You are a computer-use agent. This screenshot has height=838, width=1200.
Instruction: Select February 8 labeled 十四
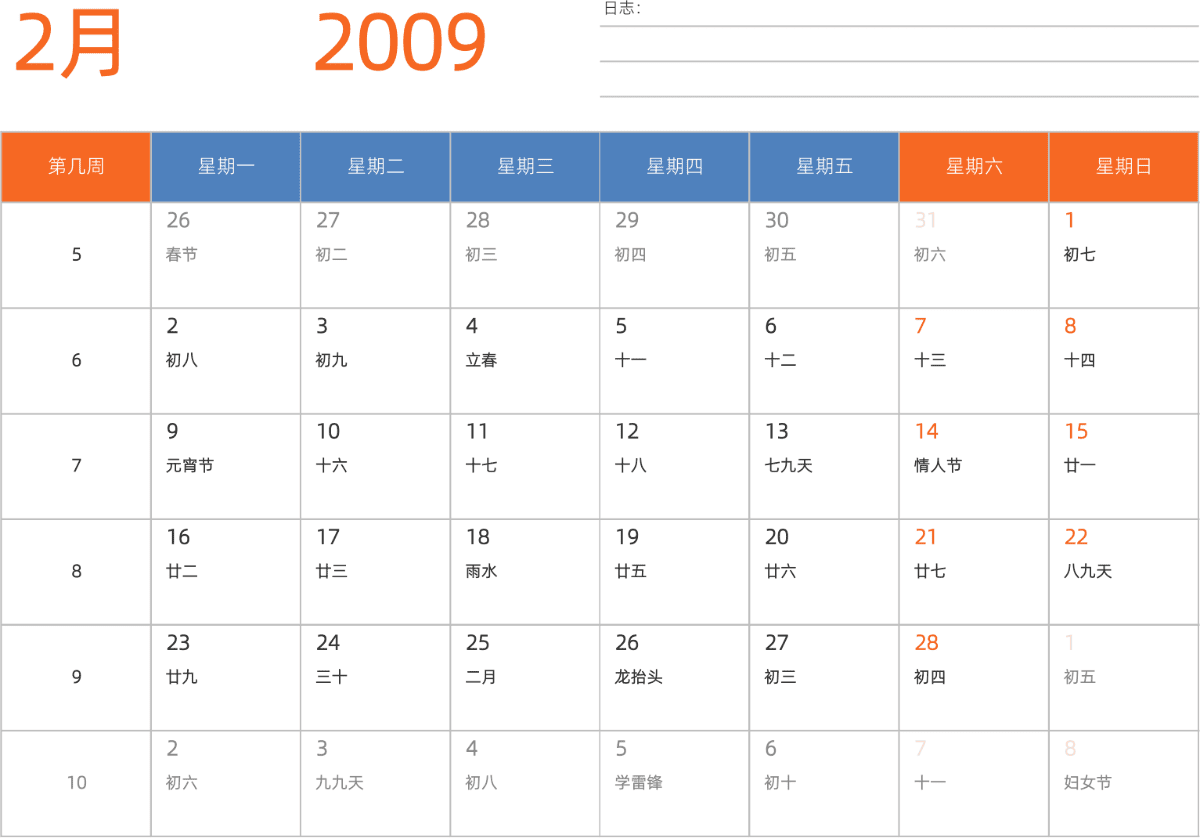pyautogui.click(x=1124, y=361)
